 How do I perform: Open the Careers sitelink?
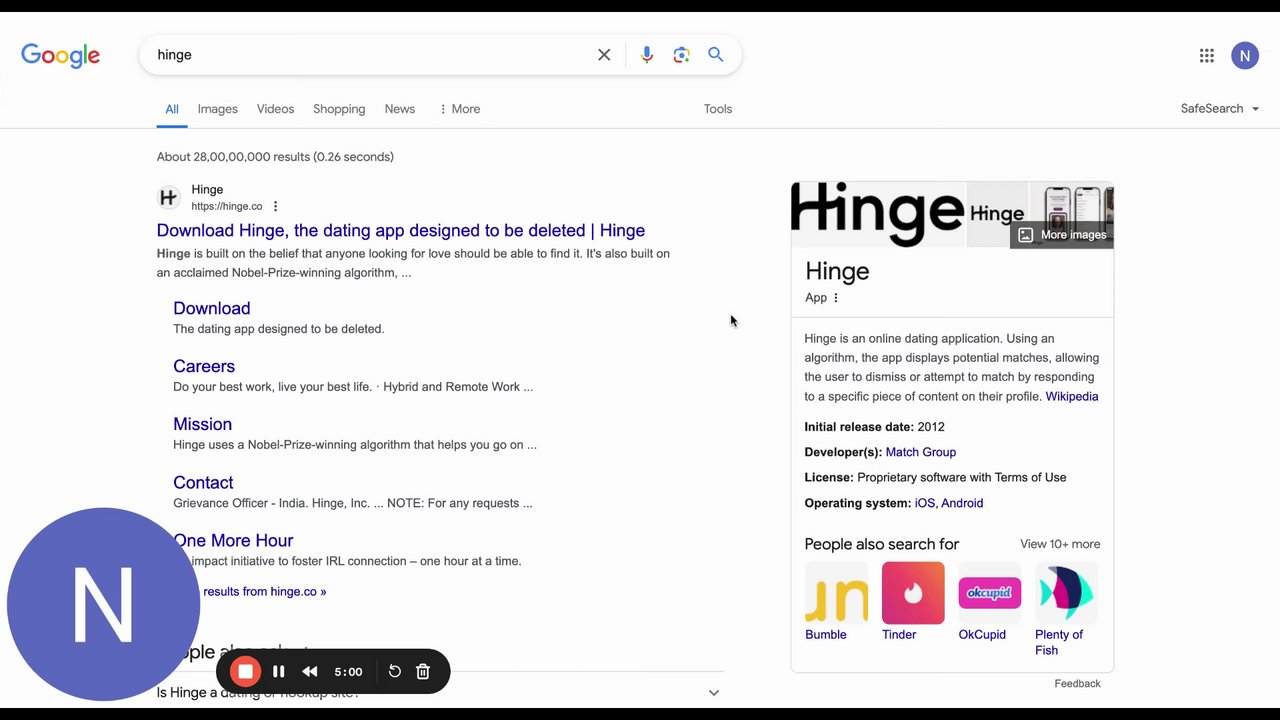[204, 367]
